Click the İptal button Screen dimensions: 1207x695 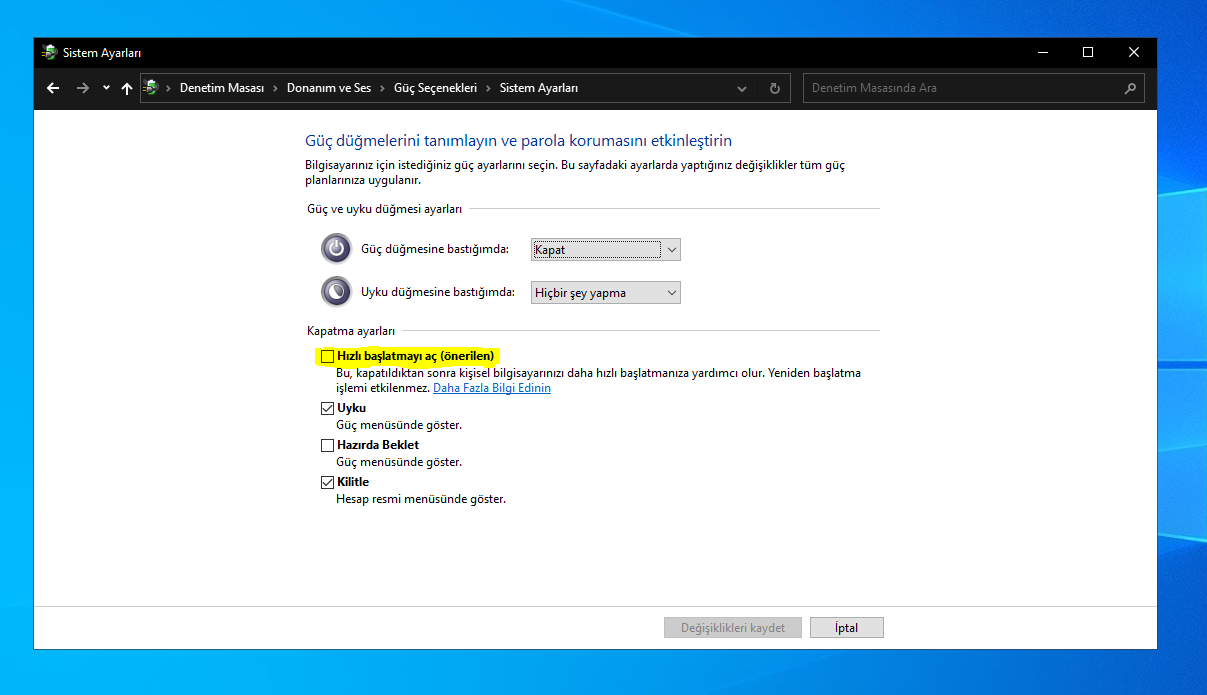click(x=847, y=628)
